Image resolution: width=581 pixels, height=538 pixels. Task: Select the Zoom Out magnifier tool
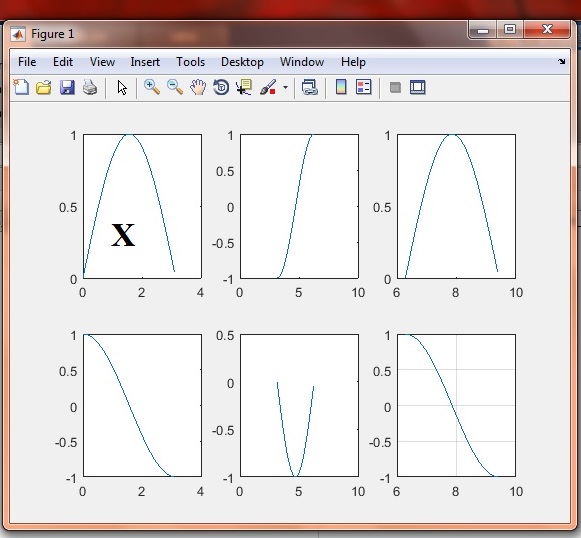click(175, 87)
